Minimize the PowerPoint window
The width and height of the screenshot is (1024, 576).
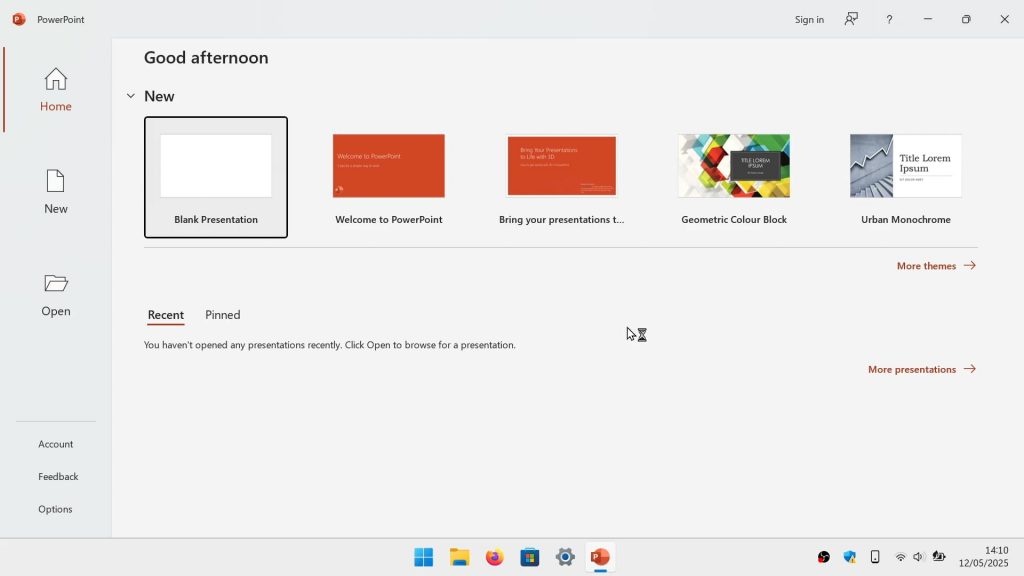coord(927,20)
